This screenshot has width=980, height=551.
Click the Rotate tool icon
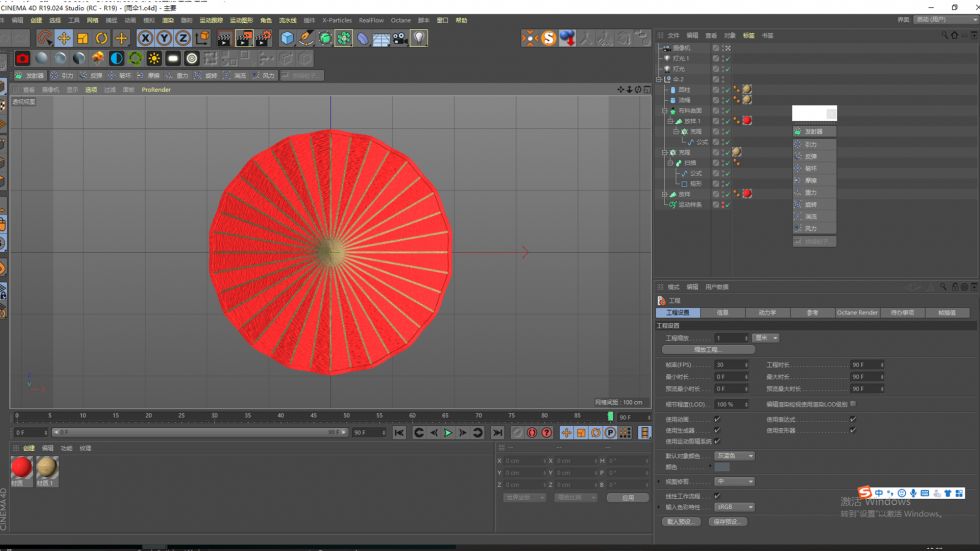102,38
